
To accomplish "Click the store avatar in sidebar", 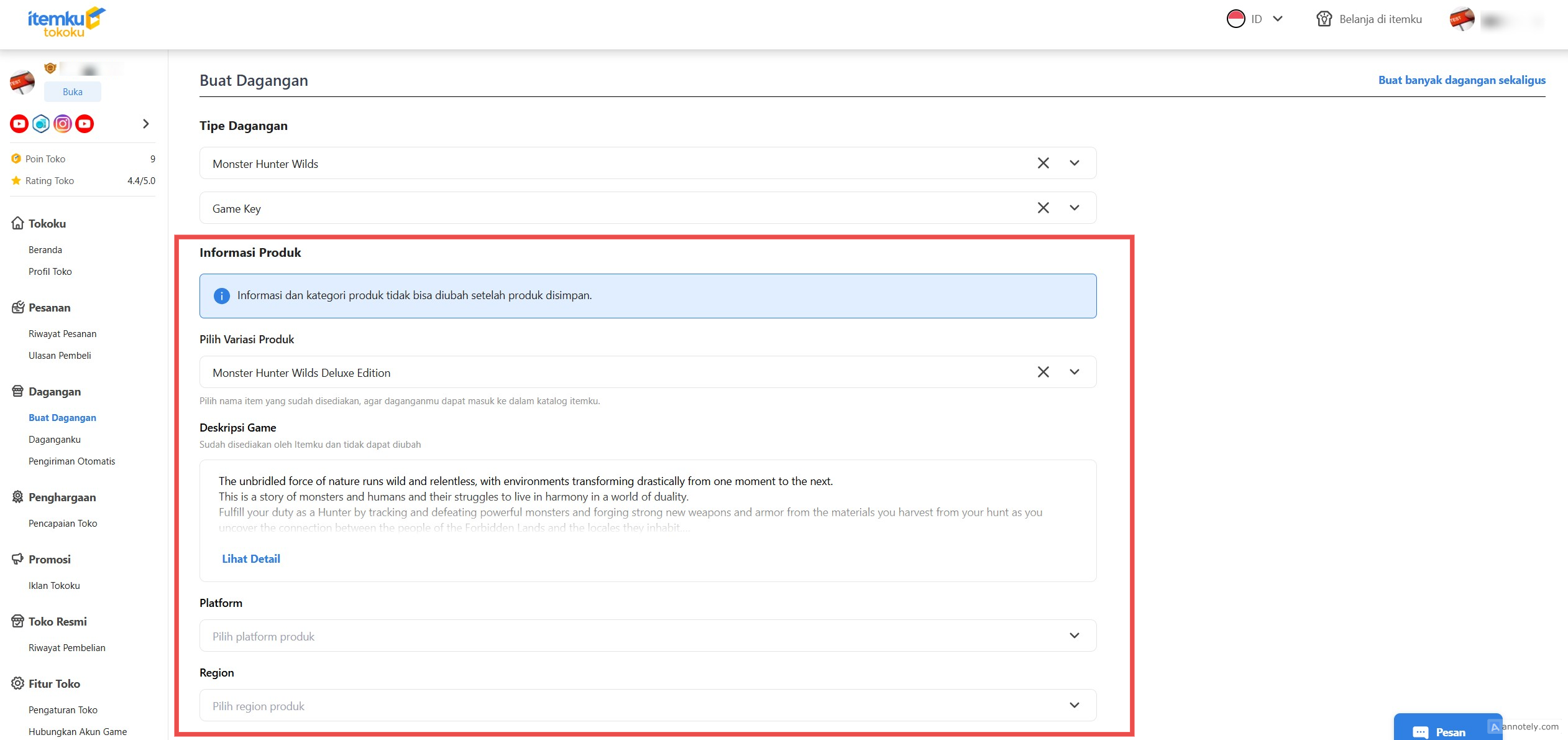I will [22, 82].
